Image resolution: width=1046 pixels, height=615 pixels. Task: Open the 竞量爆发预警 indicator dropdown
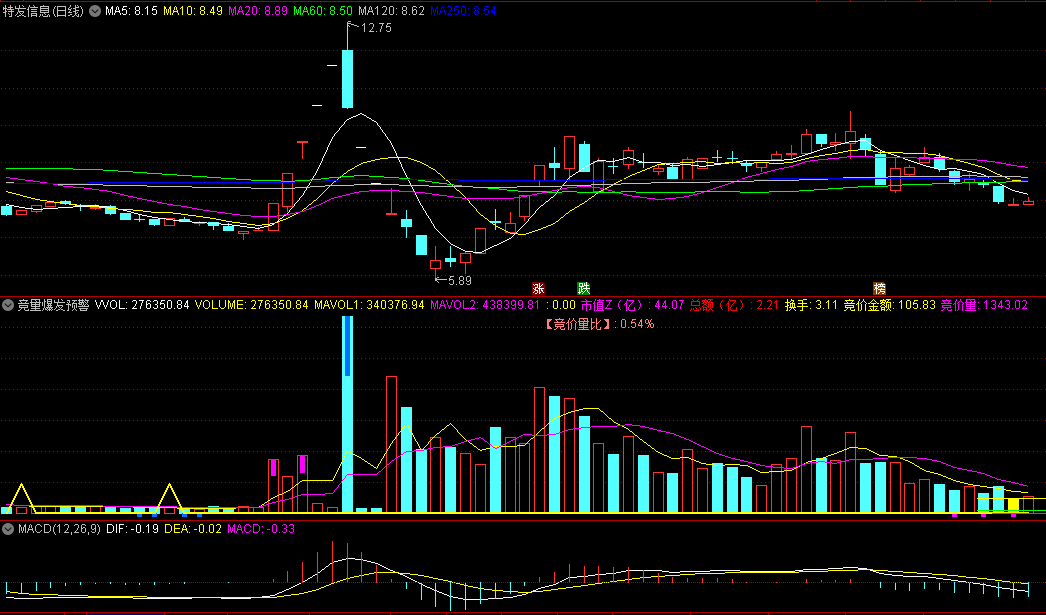[x=8, y=305]
